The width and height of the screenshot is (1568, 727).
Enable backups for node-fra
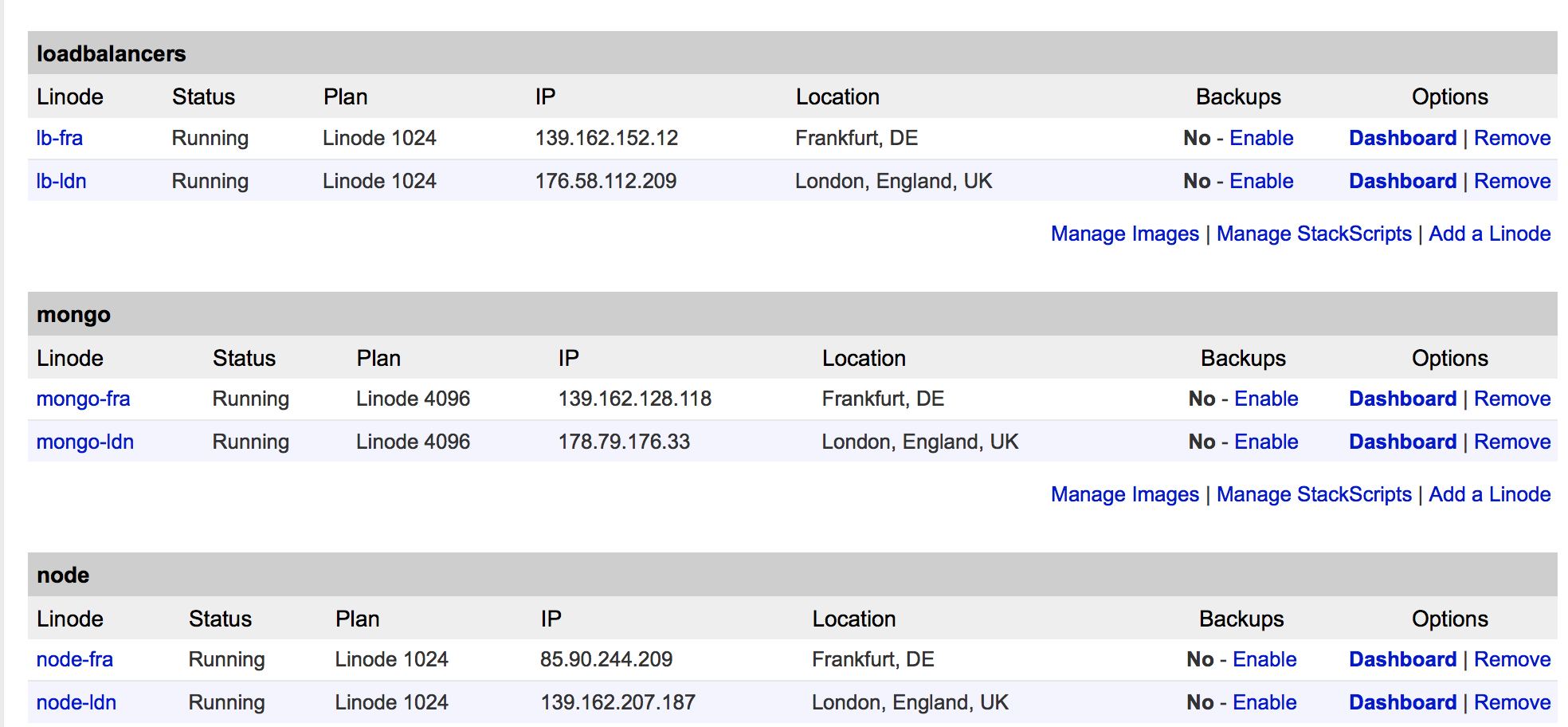pos(1264,659)
